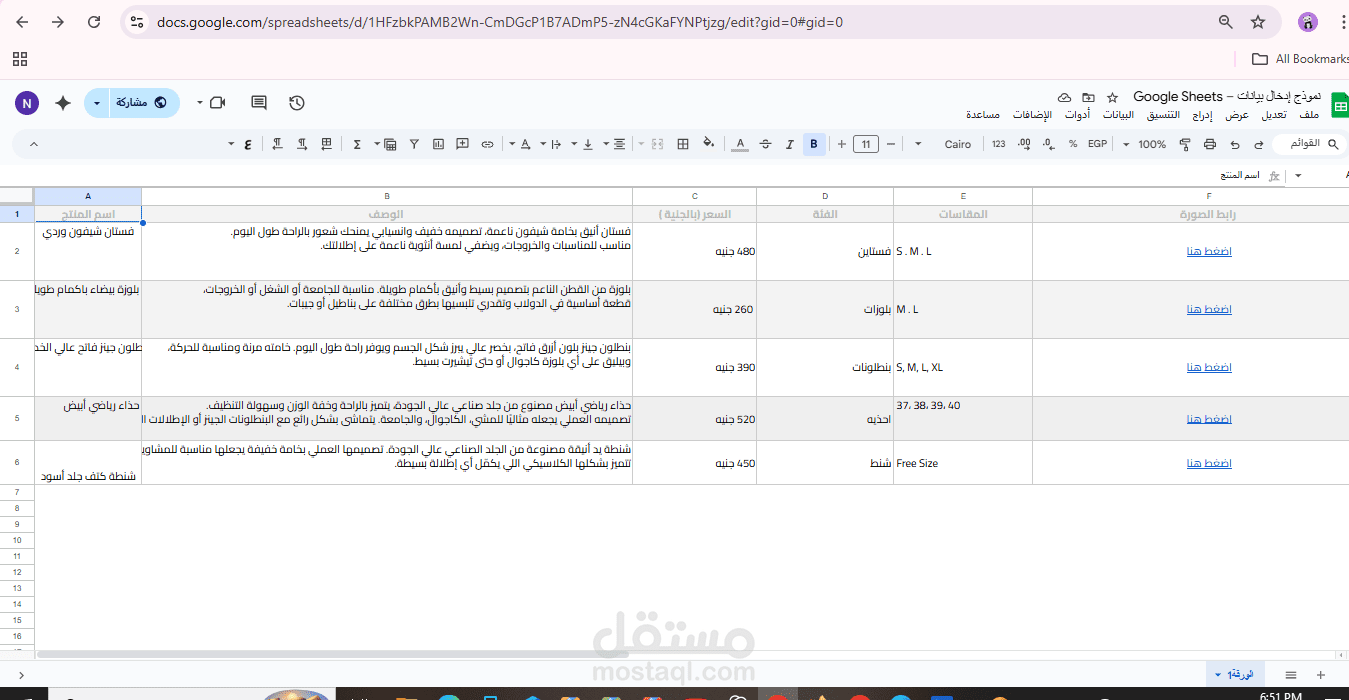Click the move to folder icon
Viewport: 1349px width, 700px height.
[x=1088, y=97]
